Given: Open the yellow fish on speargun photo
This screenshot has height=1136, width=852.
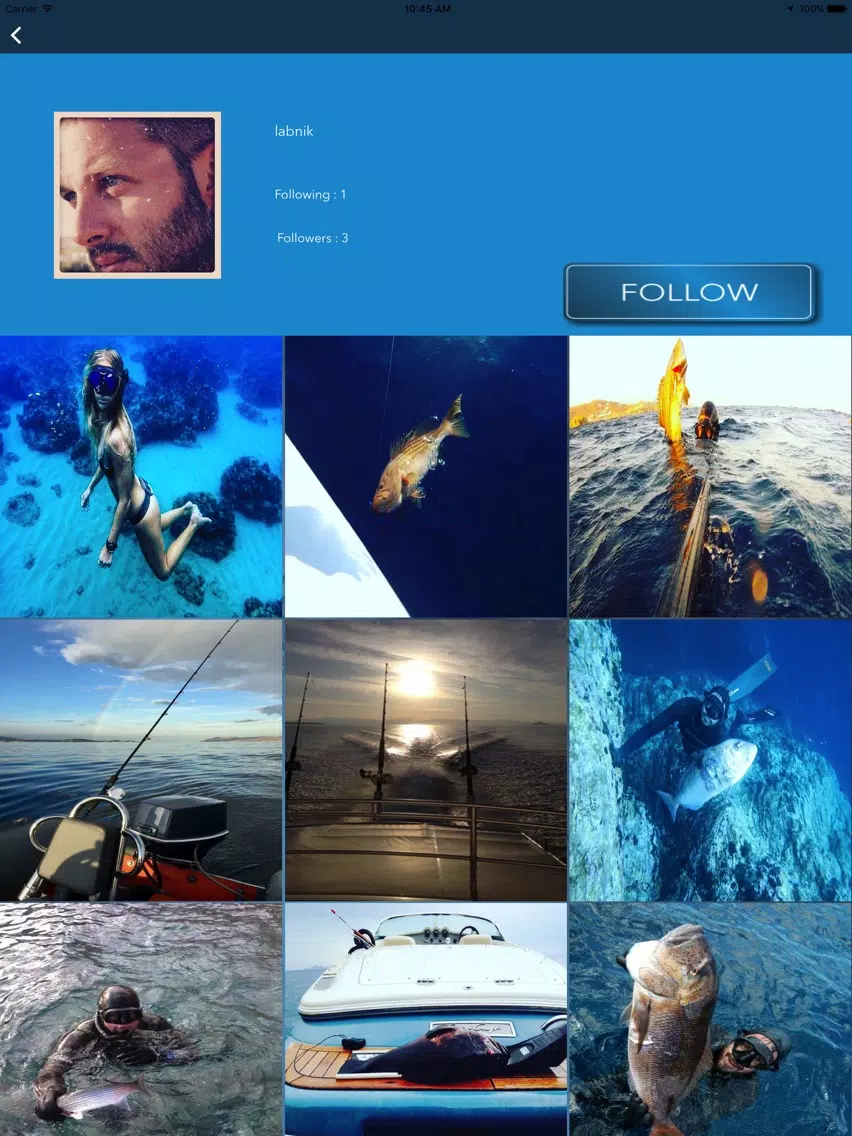Looking at the screenshot, I should 711,476.
